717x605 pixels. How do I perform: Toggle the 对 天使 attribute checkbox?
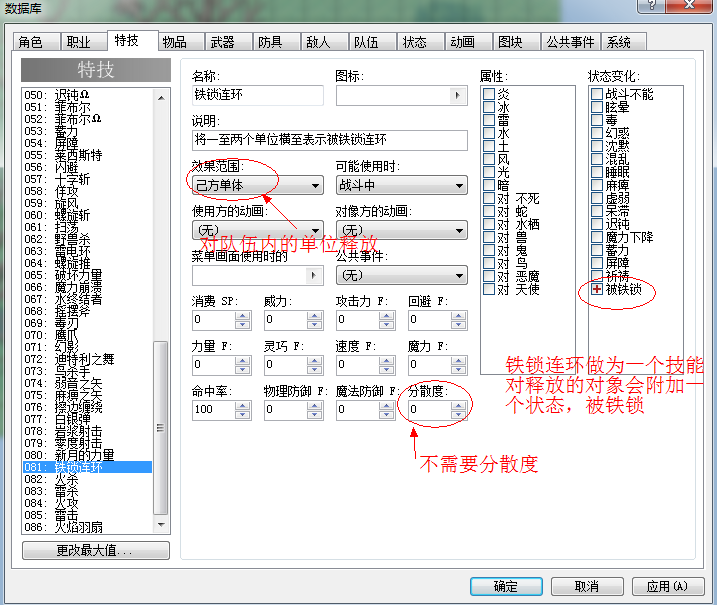coord(489,289)
